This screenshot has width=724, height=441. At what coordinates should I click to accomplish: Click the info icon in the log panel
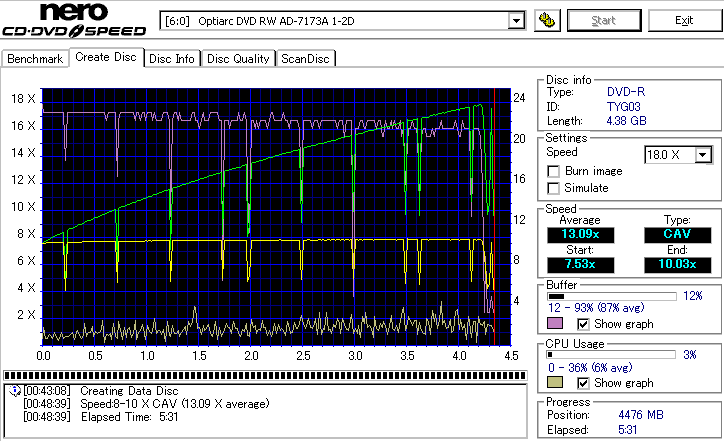pos(13,390)
